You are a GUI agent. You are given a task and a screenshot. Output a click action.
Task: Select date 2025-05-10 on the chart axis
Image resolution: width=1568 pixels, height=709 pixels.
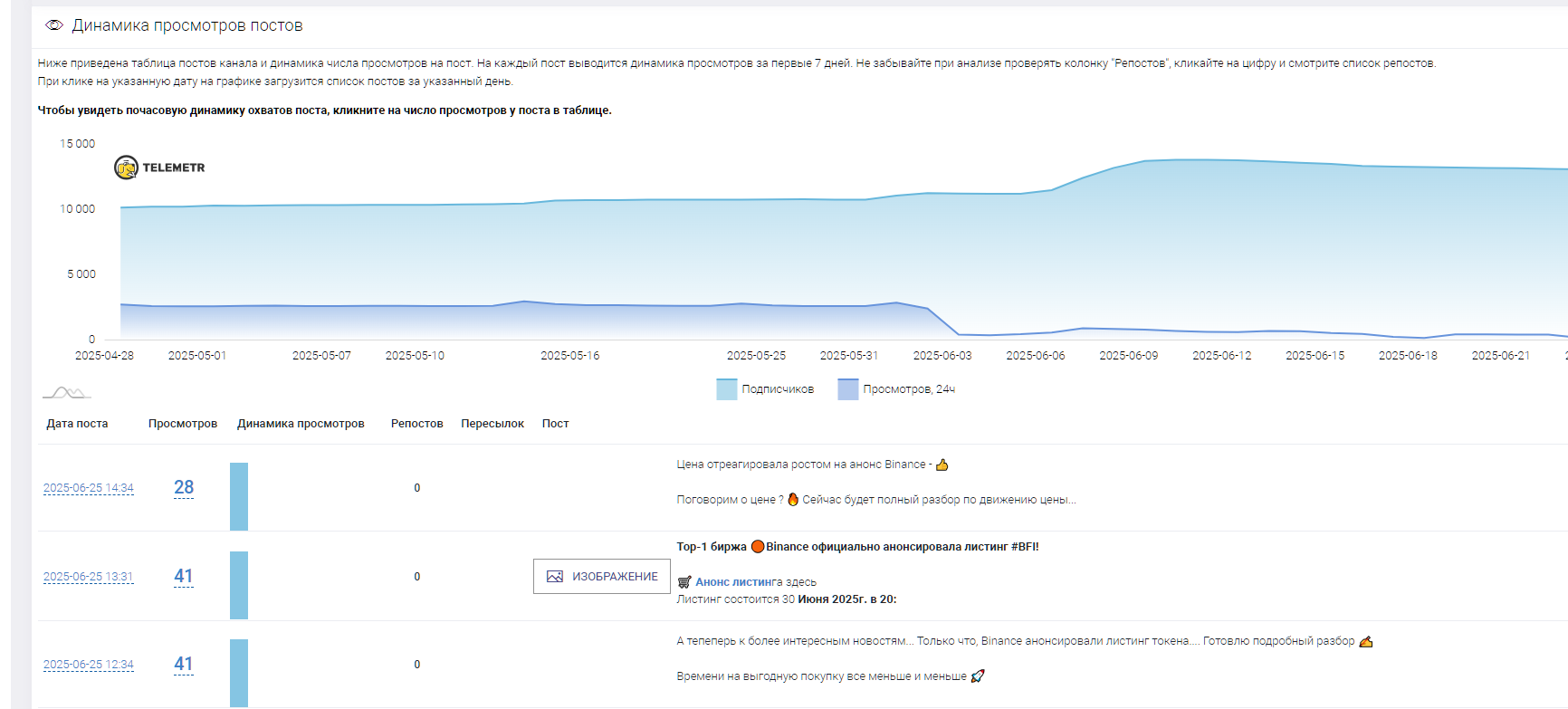click(415, 356)
